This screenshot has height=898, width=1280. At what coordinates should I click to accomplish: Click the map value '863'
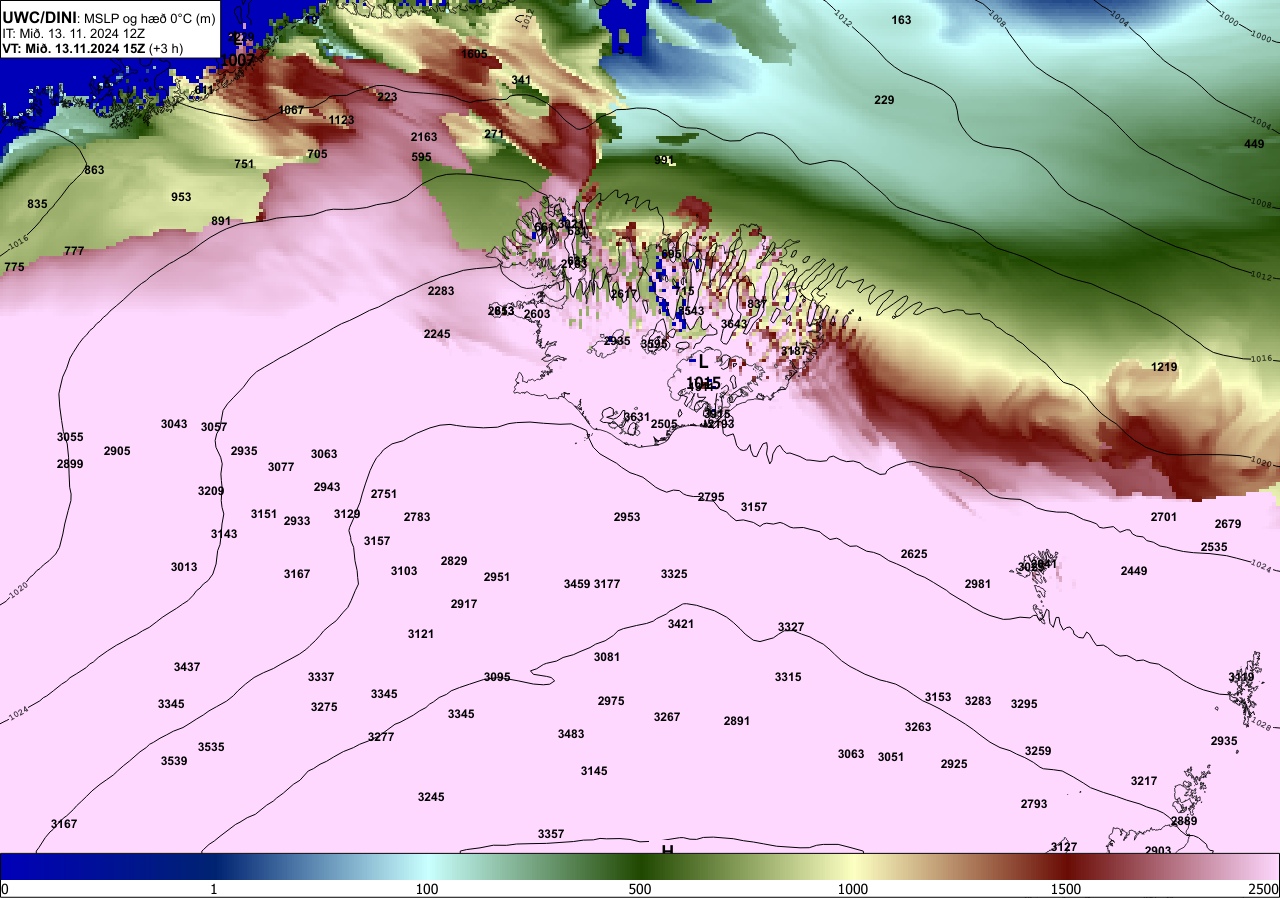pos(94,170)
